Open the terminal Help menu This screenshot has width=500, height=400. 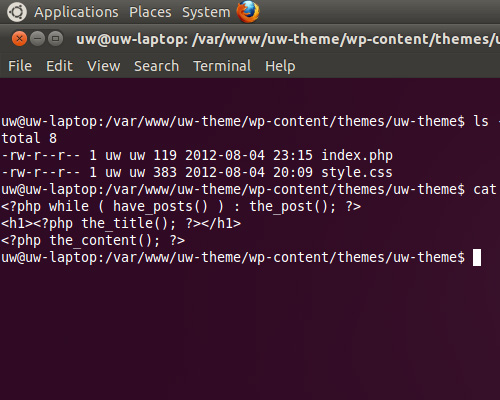click(x=280, y=66)
